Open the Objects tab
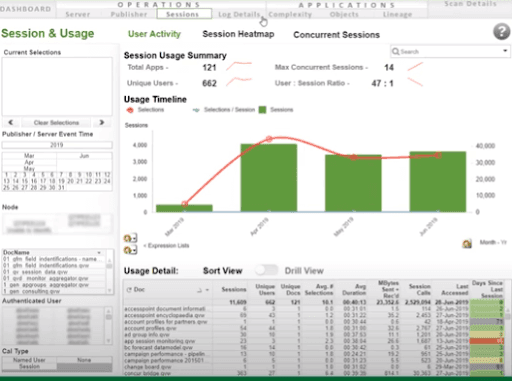 pos(344,14)
